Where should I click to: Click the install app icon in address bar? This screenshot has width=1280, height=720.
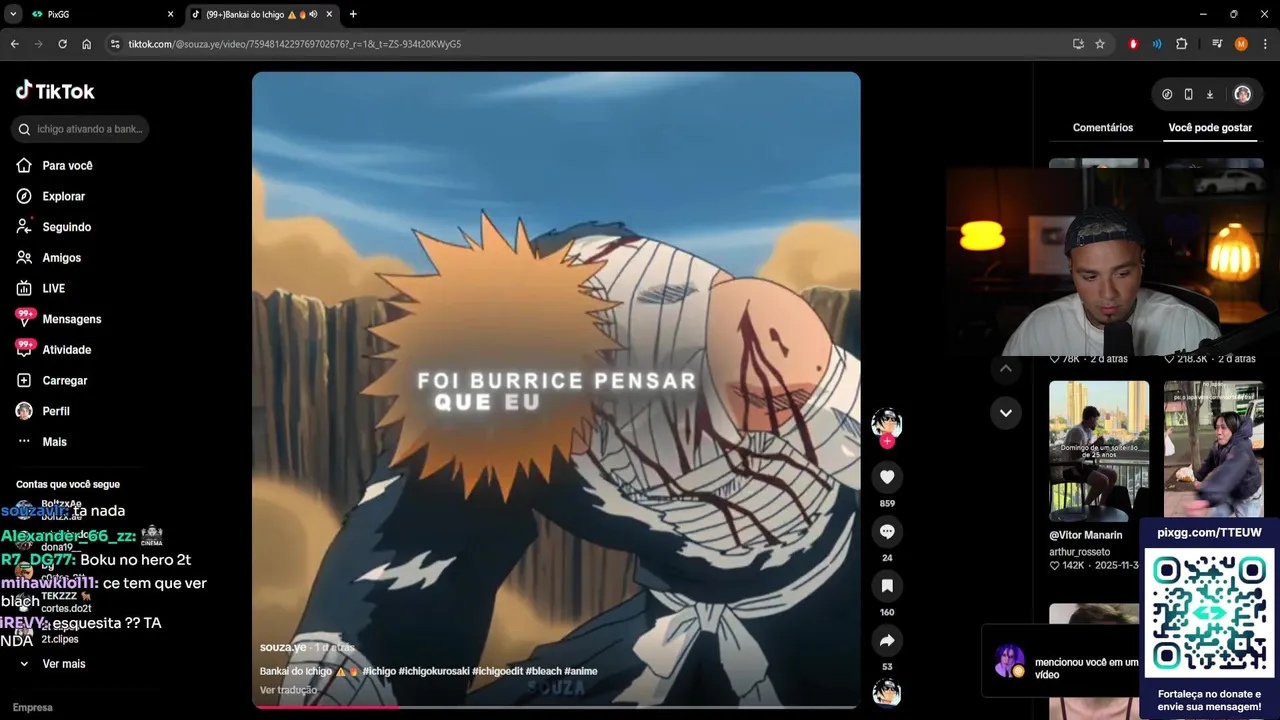coord(1078,44)
